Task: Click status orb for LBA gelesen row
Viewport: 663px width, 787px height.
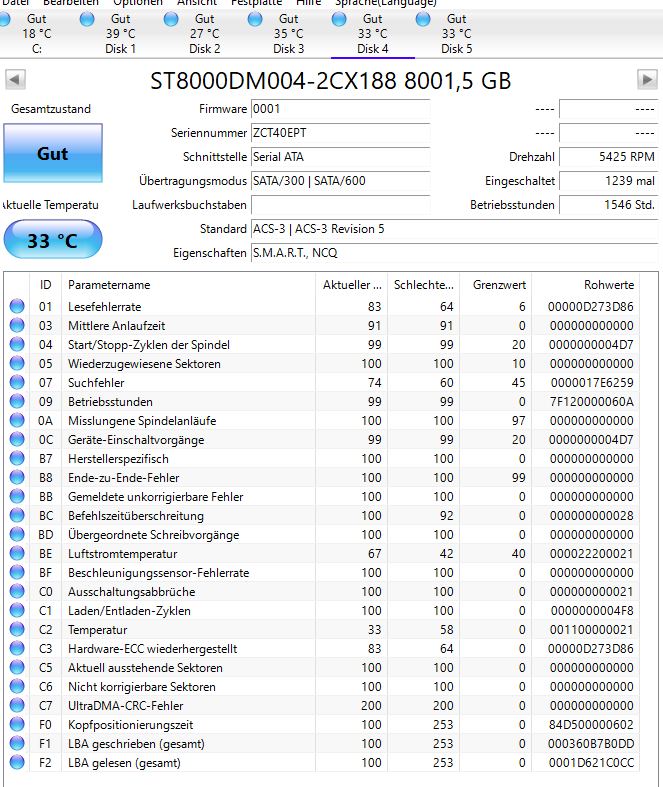Action: tap(17, 762)
